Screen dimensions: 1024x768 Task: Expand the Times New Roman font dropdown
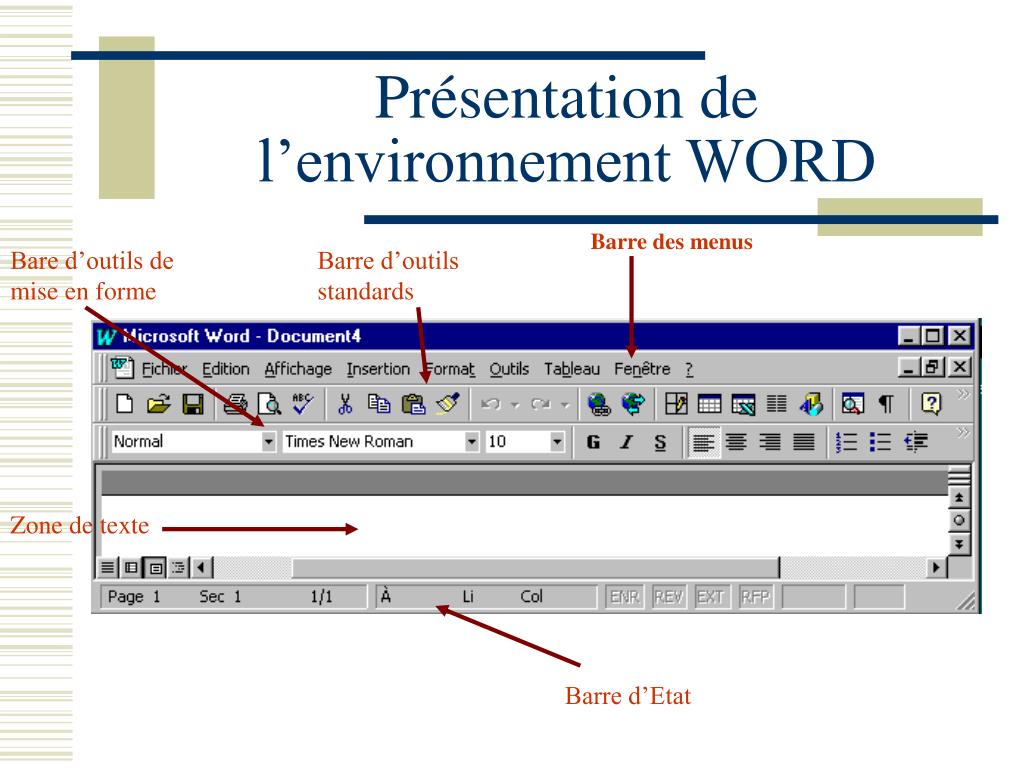[472, 442]
